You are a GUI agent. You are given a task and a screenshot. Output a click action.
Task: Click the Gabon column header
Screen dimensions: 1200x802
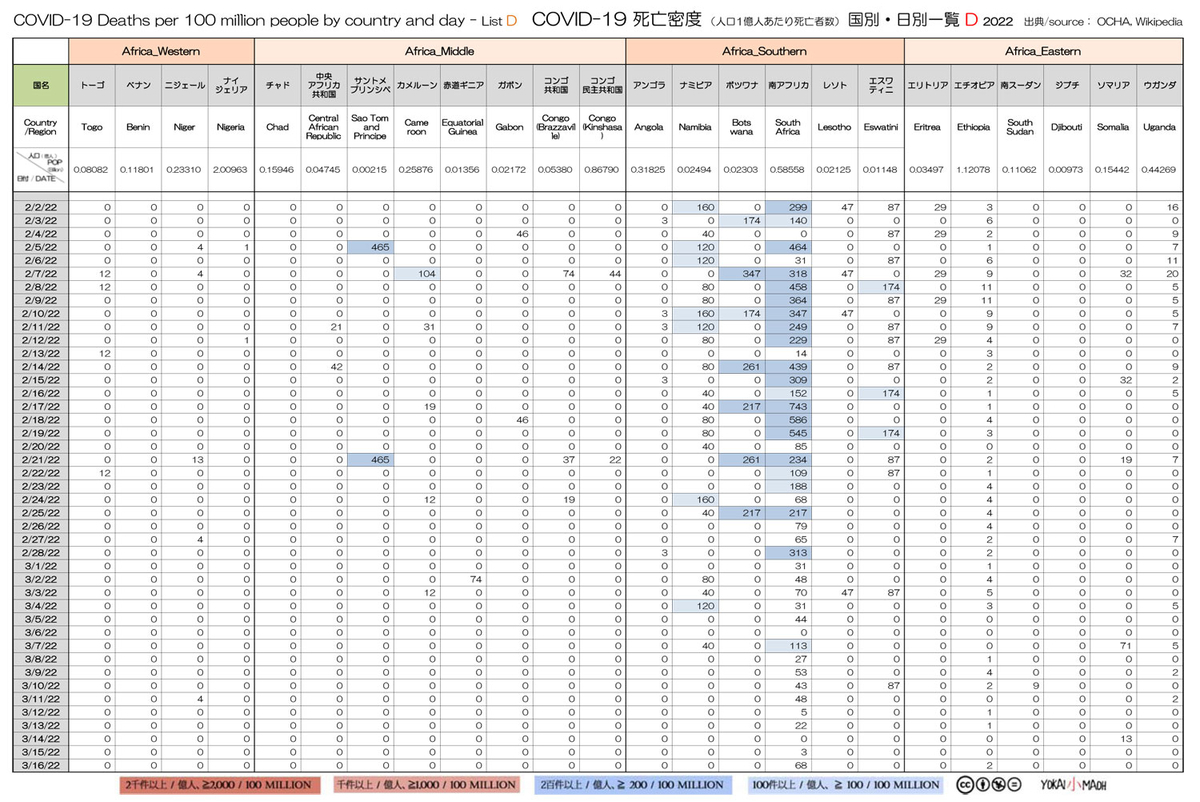[x=509, y=127]
